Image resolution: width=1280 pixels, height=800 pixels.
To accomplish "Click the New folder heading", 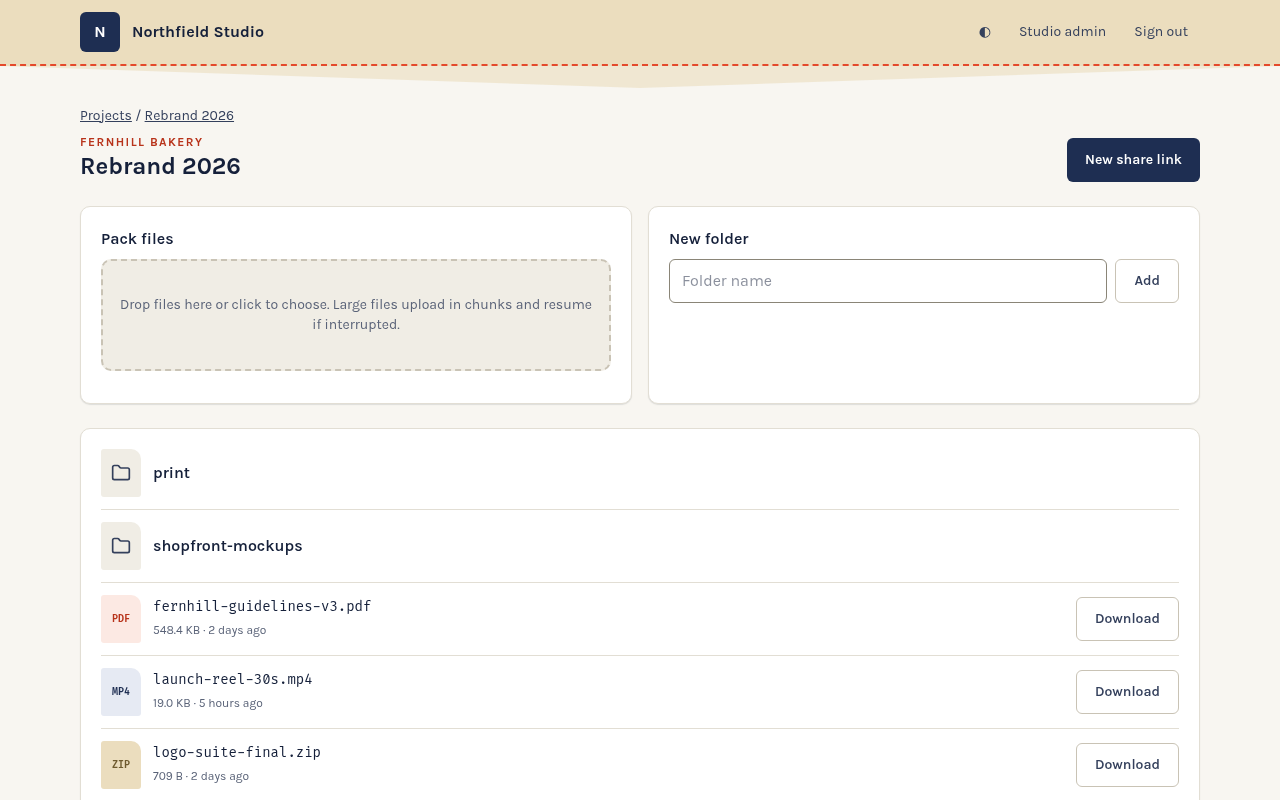I will pyautogui.click(x=709, y=239).
